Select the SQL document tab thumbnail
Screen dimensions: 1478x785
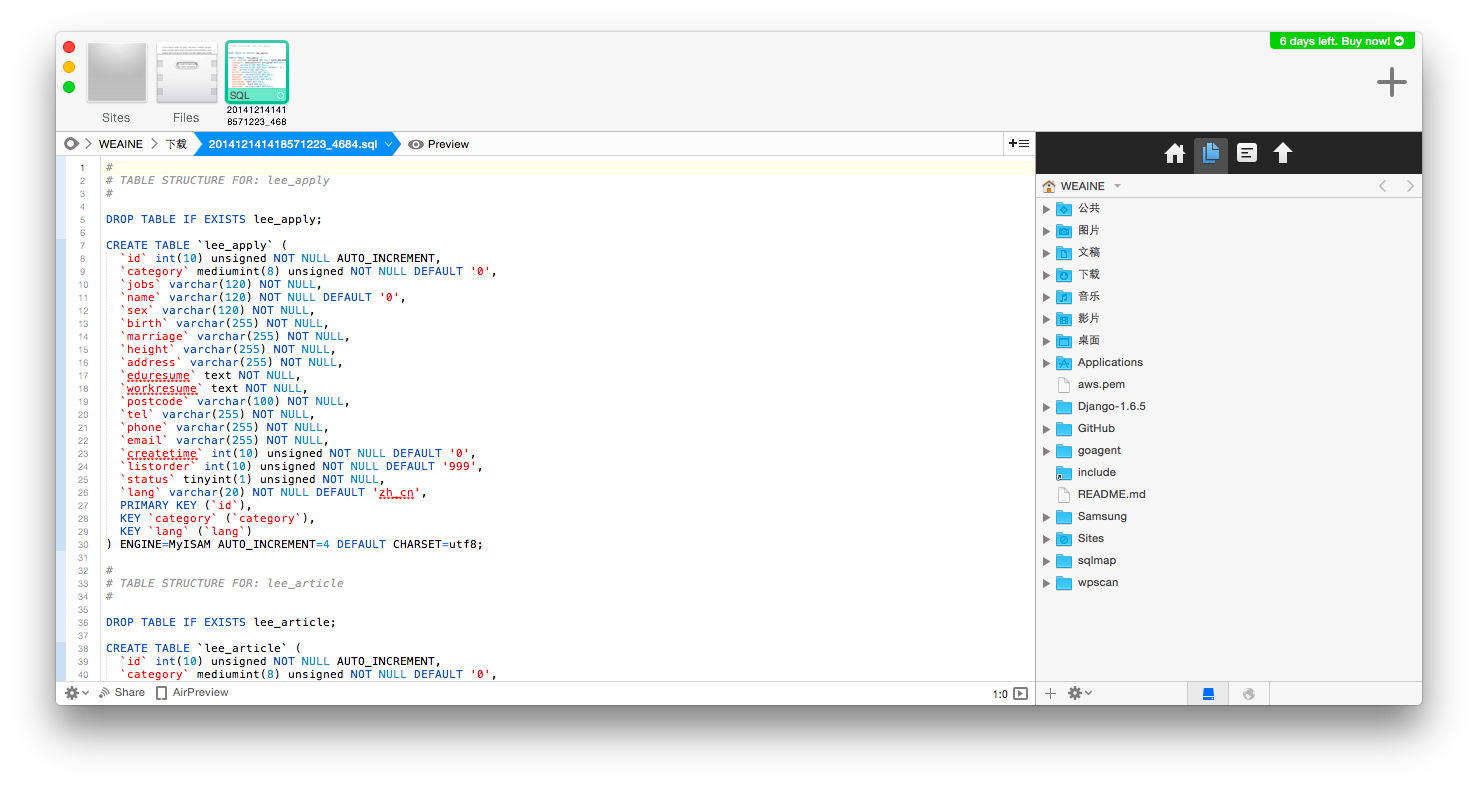257,72
